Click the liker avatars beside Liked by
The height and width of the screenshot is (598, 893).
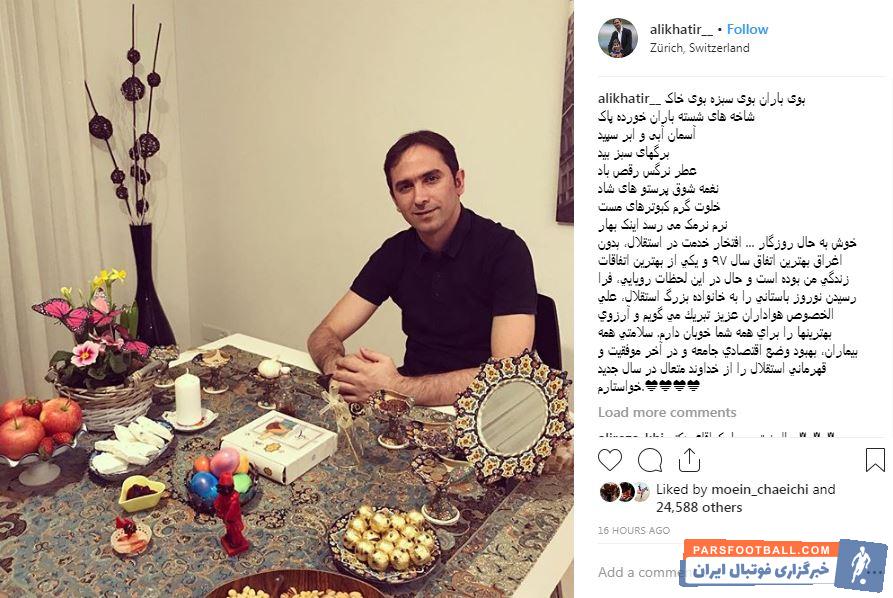[624, 491]
